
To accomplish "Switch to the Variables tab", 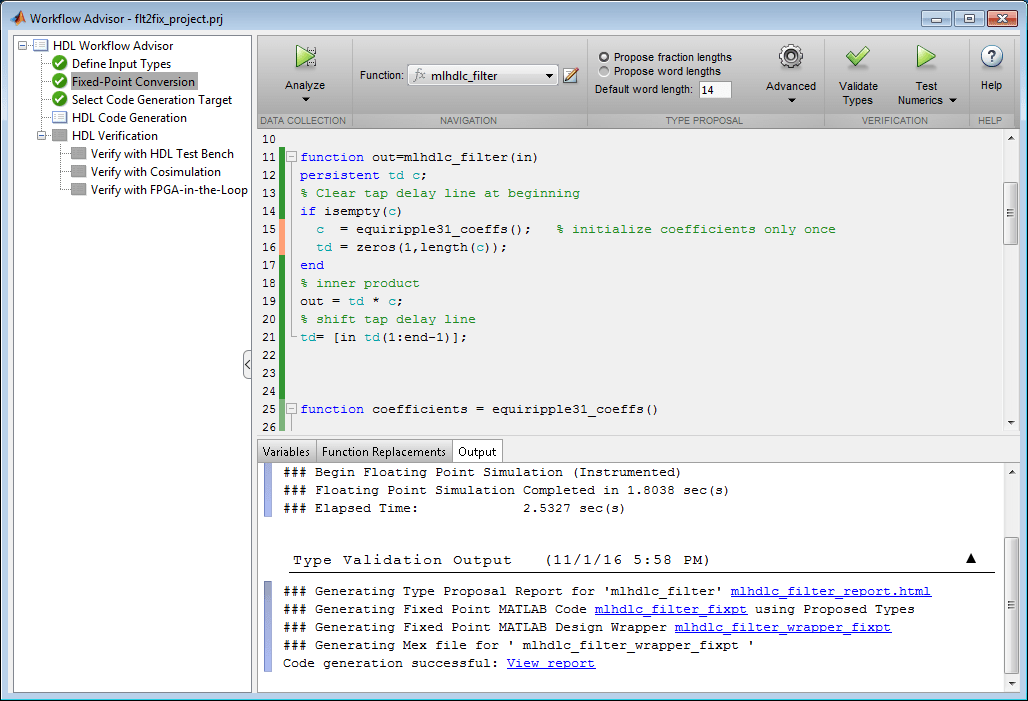I will (286, 452).
